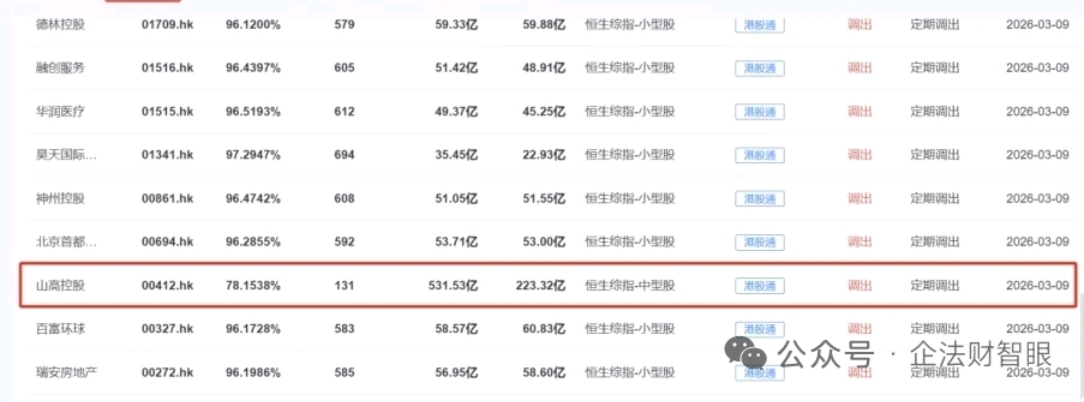
Task: Click the 港股通 tag for 山高控股
Action: 759,285
